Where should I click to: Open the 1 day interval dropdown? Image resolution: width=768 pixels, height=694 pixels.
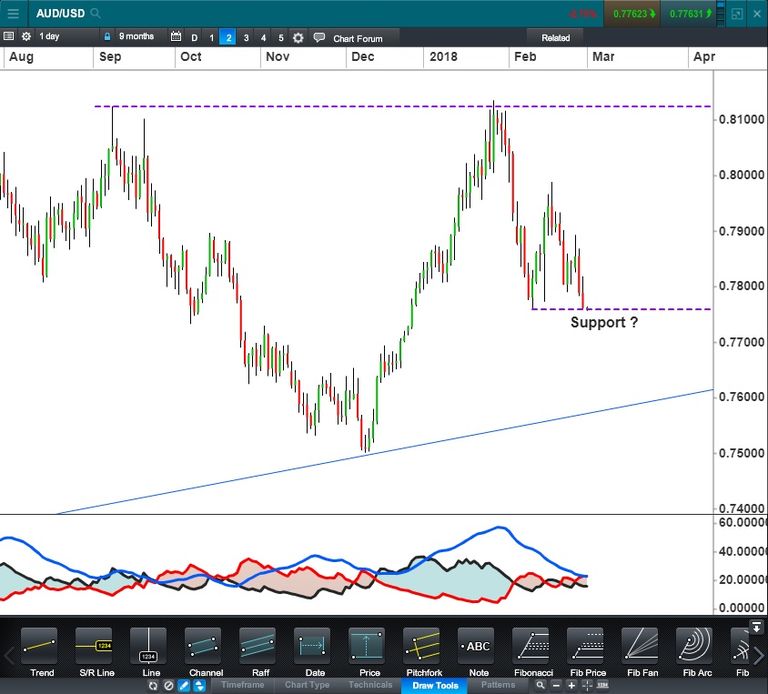[49, 36]
